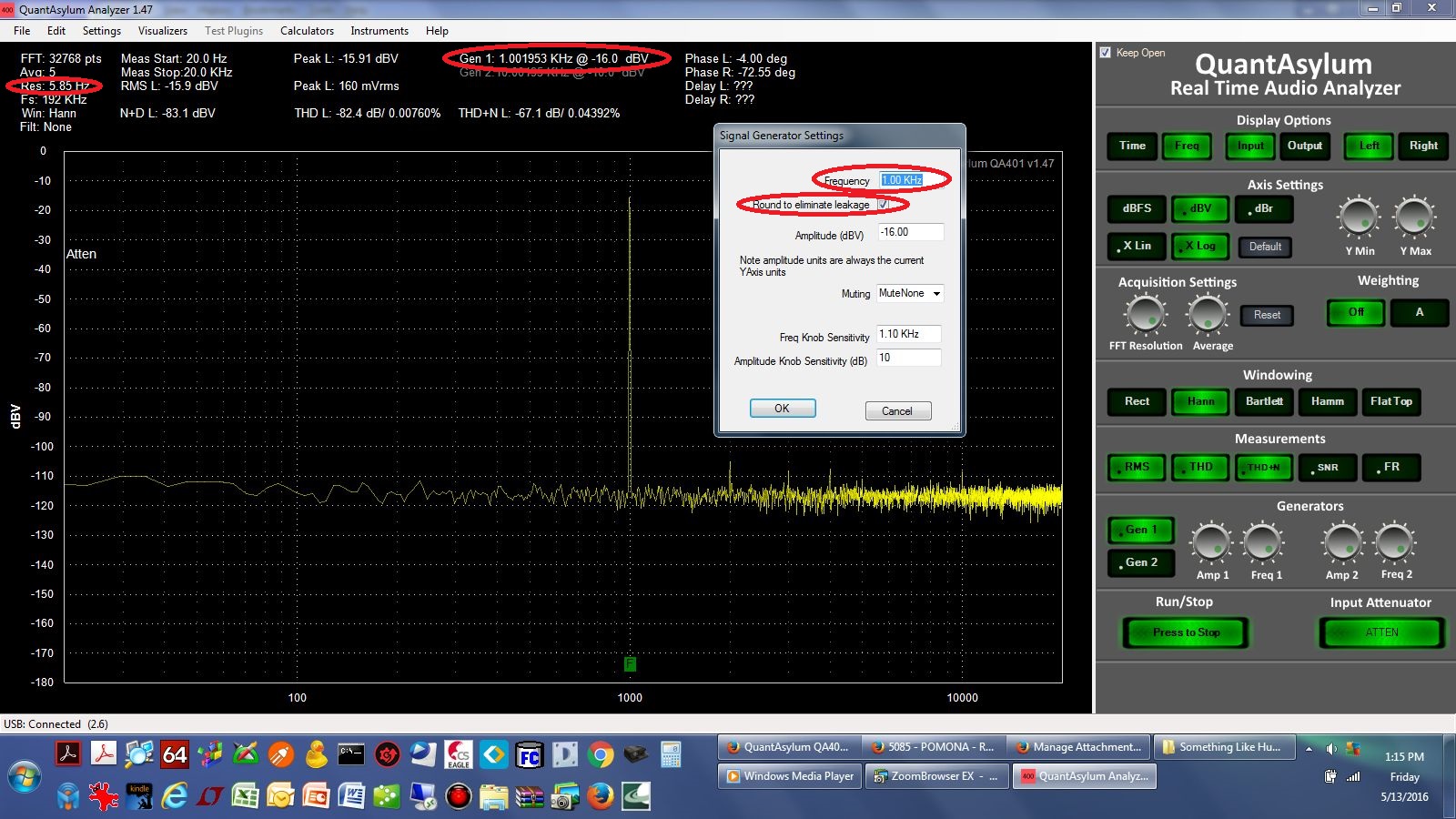Image resolution: width=1456 pixels, height=819 pixels.
Task: Launch CadSoft EAGLE from the taskbar
Action: click(x=459, y=753)
